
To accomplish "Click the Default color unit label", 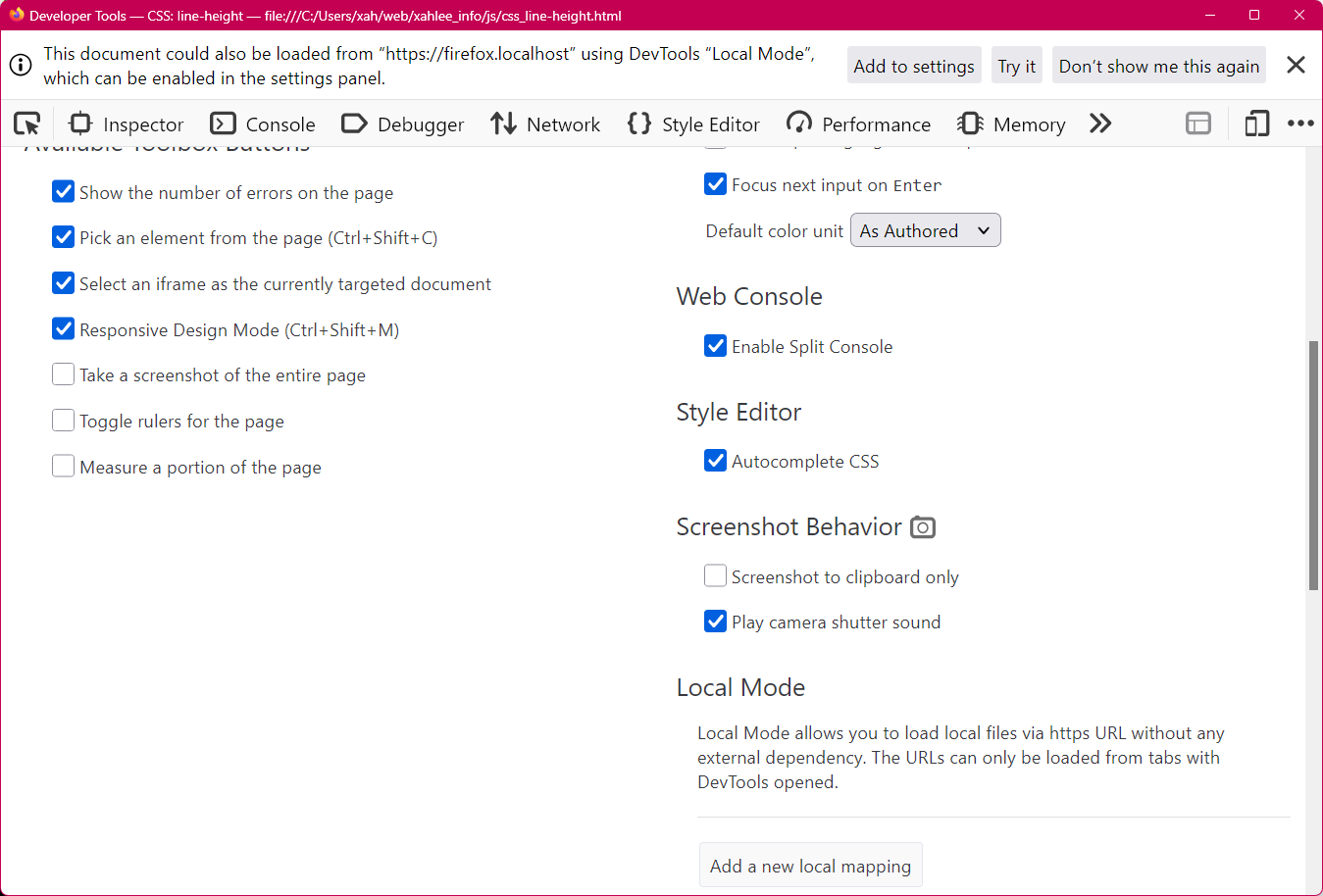I will (x=774, y=230).
